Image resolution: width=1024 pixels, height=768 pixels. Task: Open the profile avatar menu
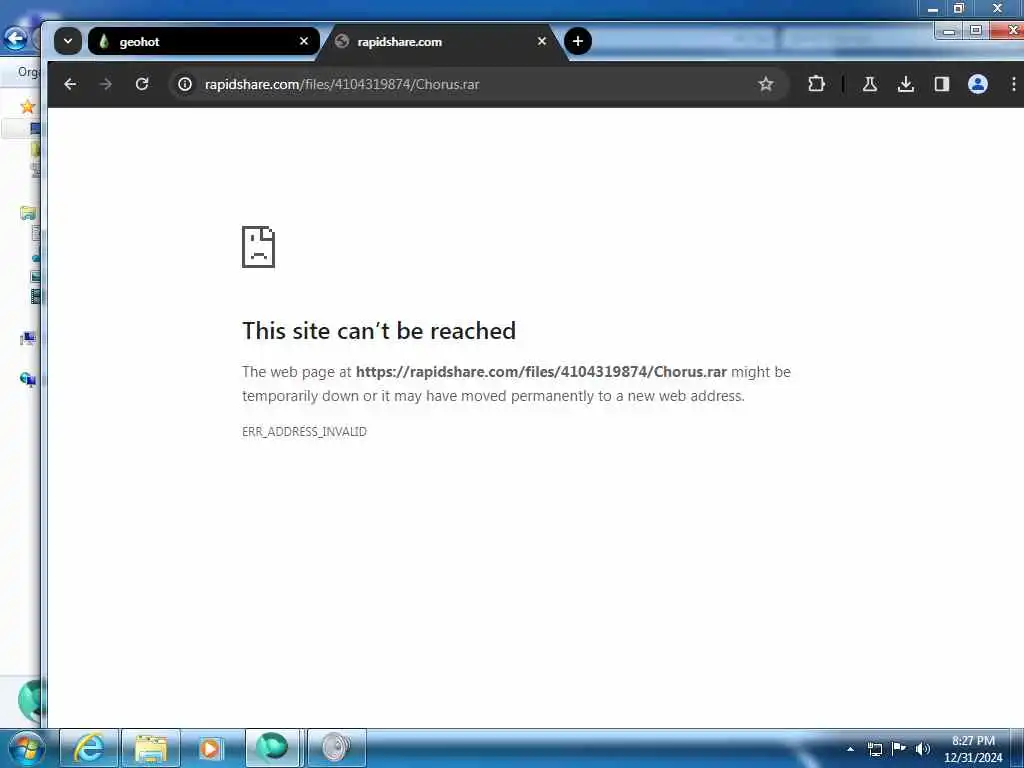click(x=977, y=84)
